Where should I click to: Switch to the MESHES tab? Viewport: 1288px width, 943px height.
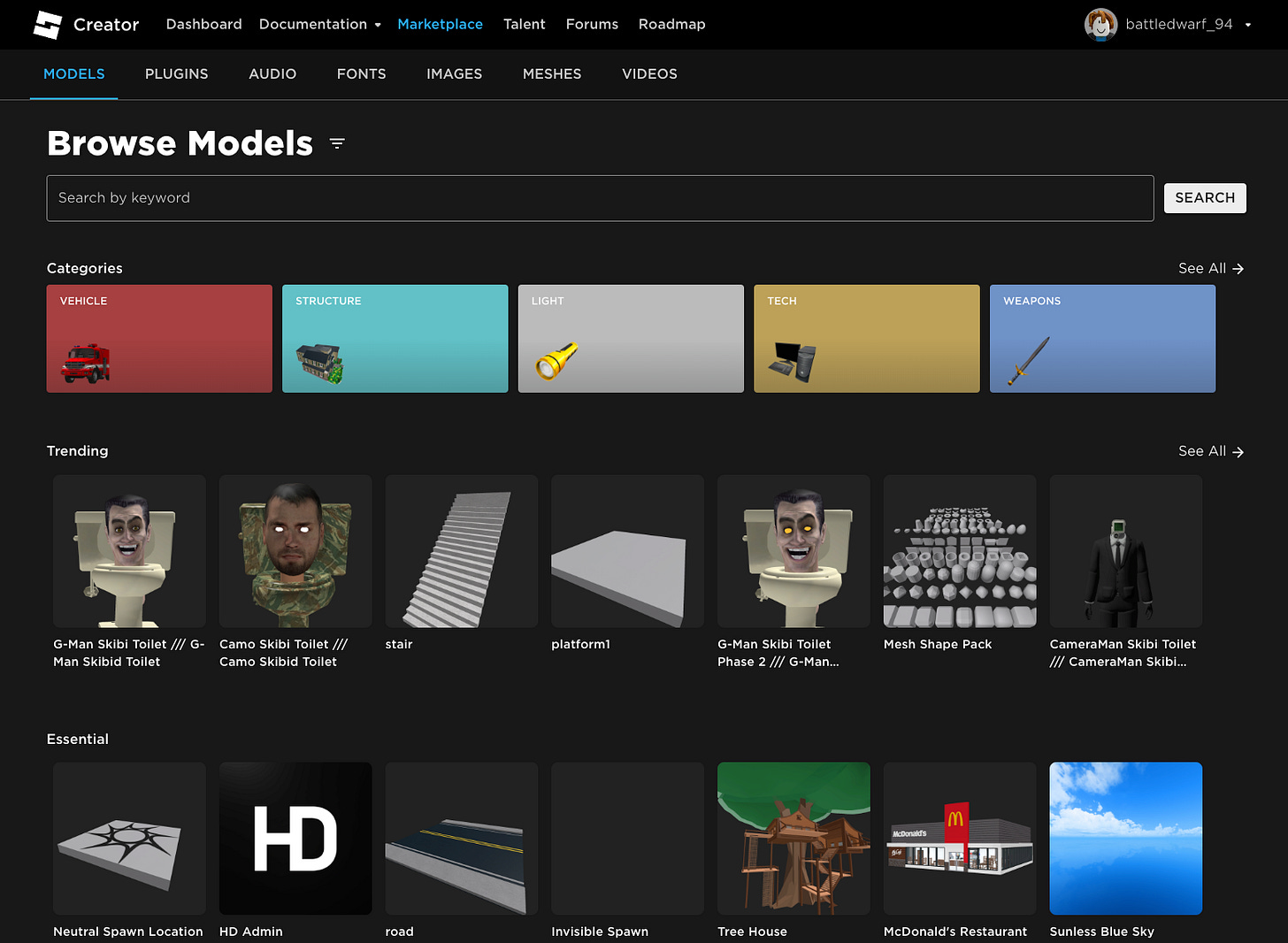(x=552, y=74)
